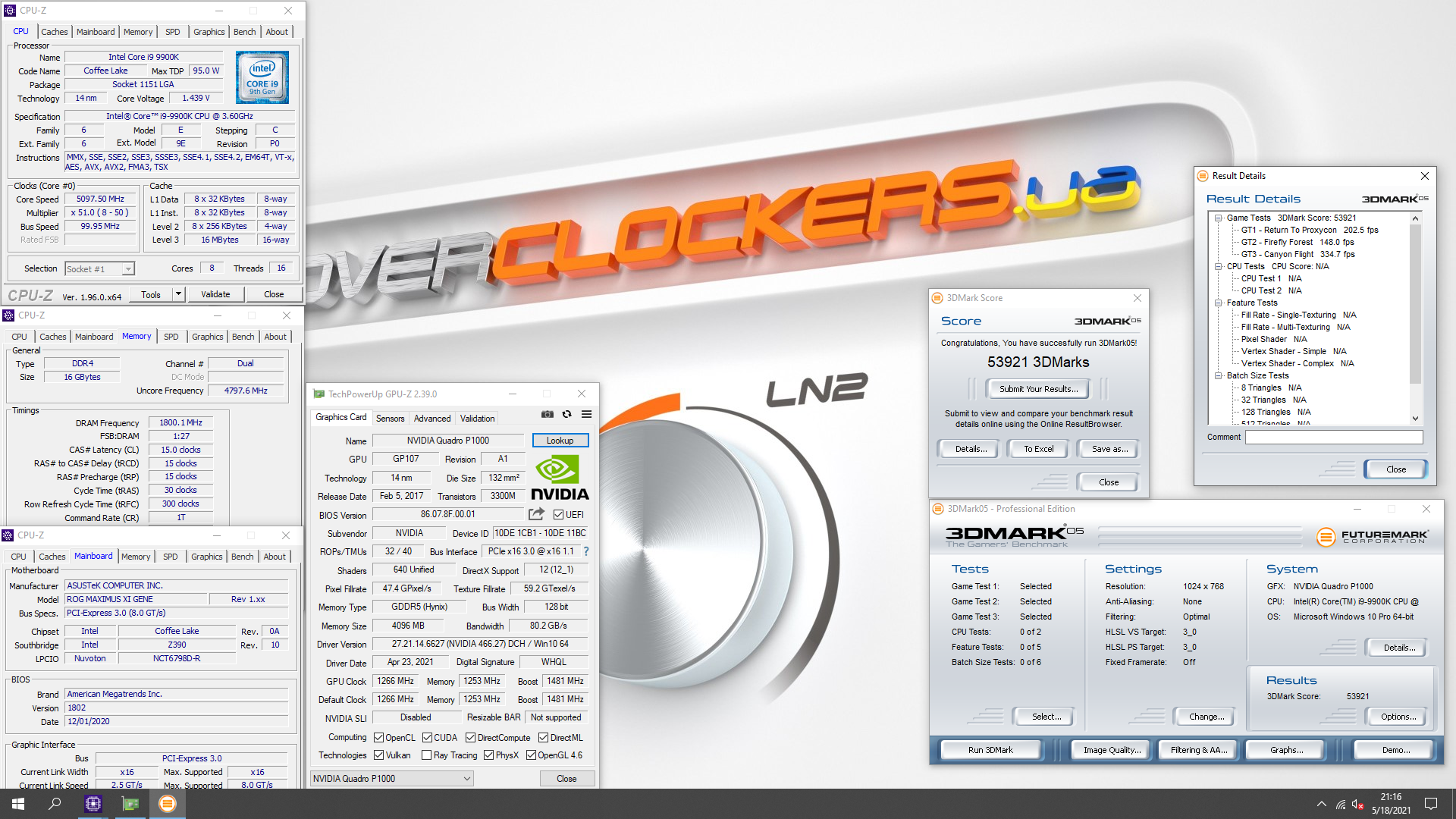Click CPU-Z Memory window title icon
1456x819 pixels.
coord(8,315)
